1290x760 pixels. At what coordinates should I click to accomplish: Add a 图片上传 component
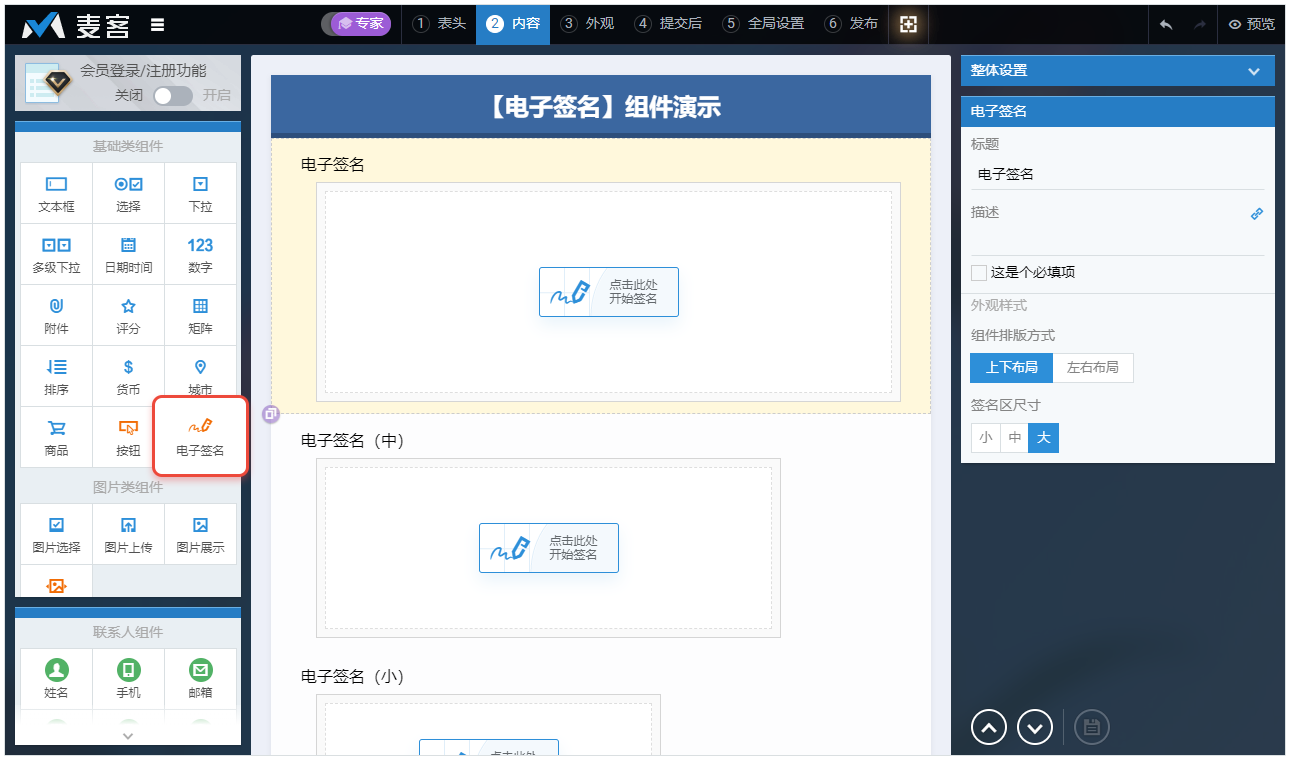pyautogui.click(x=128, y=534)
